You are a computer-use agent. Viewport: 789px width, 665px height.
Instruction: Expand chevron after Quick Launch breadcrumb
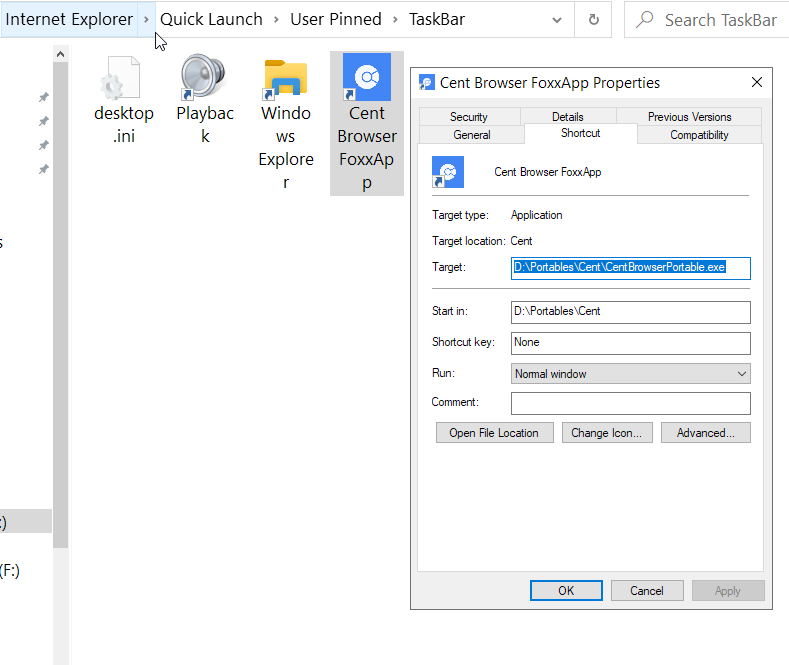tap(276, 20)
